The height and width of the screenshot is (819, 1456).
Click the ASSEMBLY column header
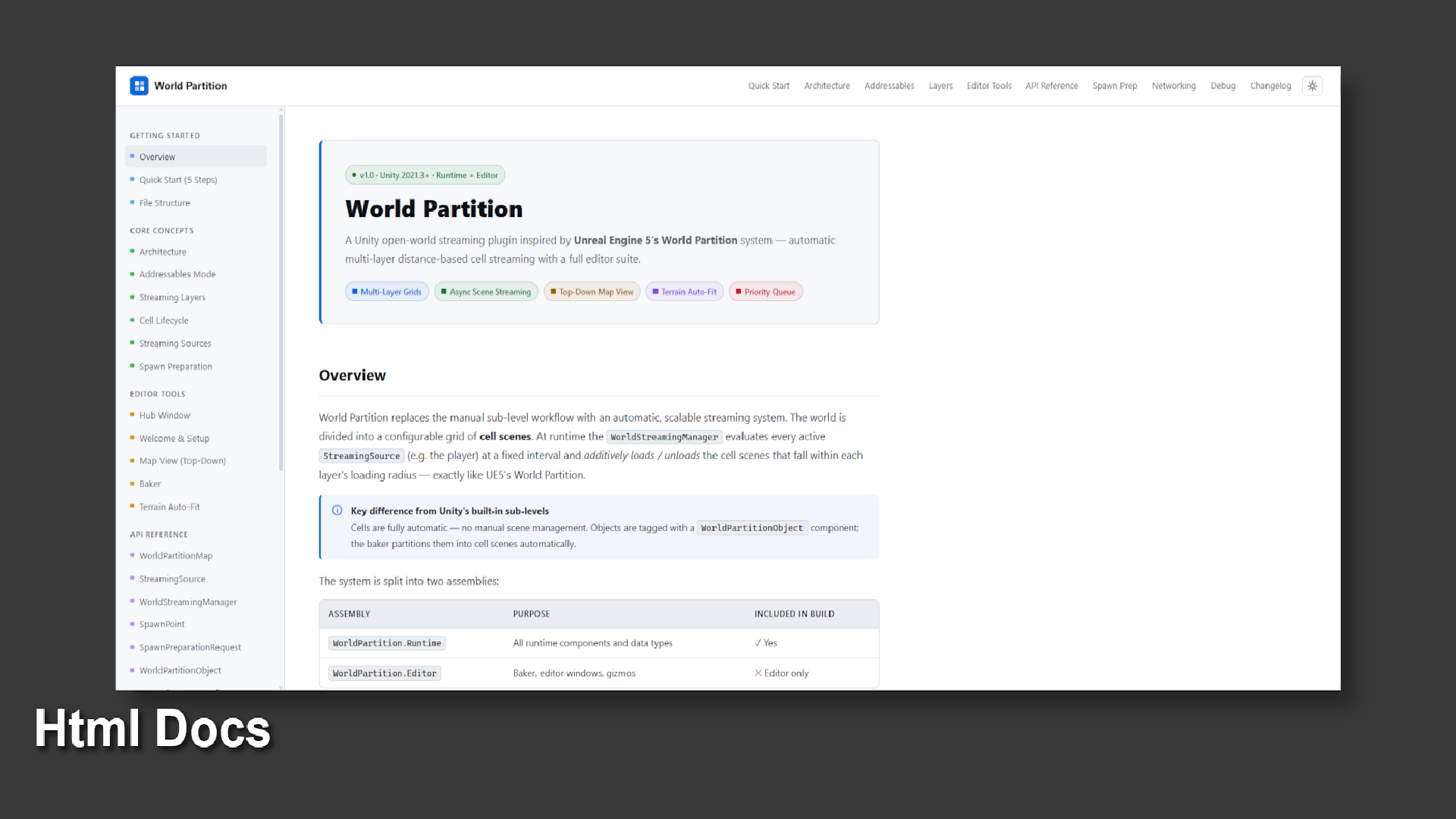pos(349,613)
